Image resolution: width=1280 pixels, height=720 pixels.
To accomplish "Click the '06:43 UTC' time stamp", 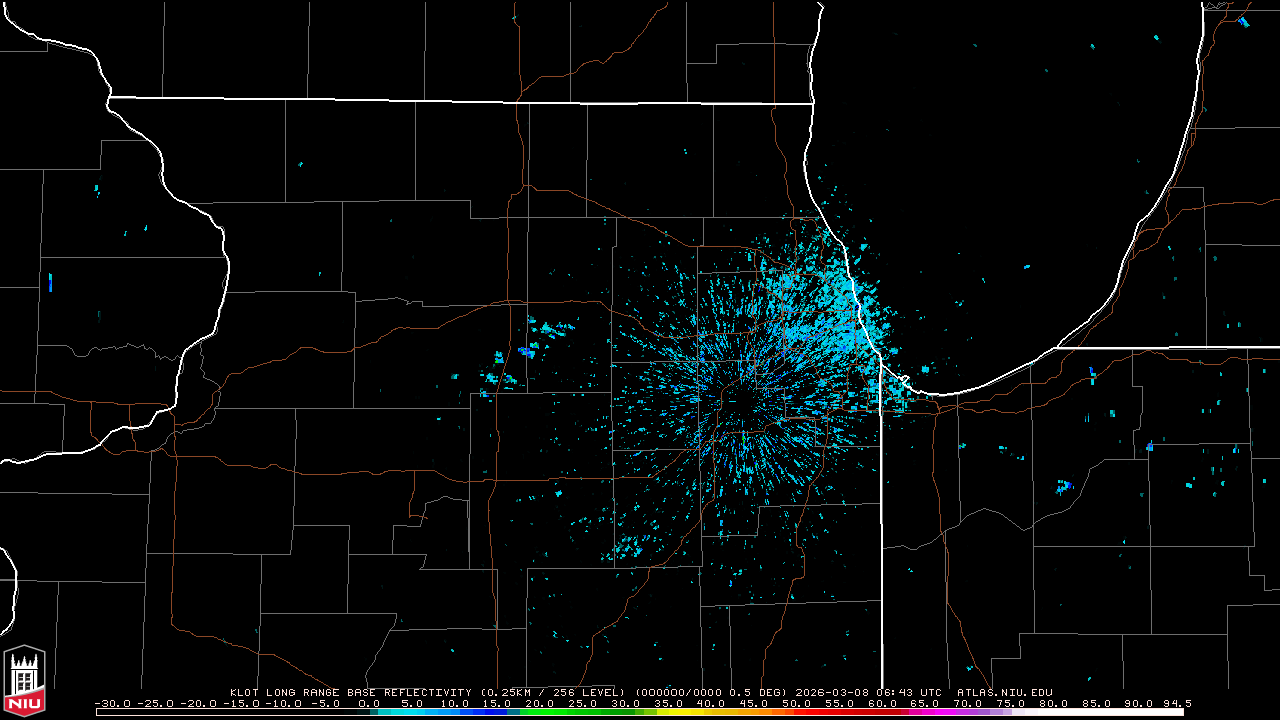I will click(908, 692).
